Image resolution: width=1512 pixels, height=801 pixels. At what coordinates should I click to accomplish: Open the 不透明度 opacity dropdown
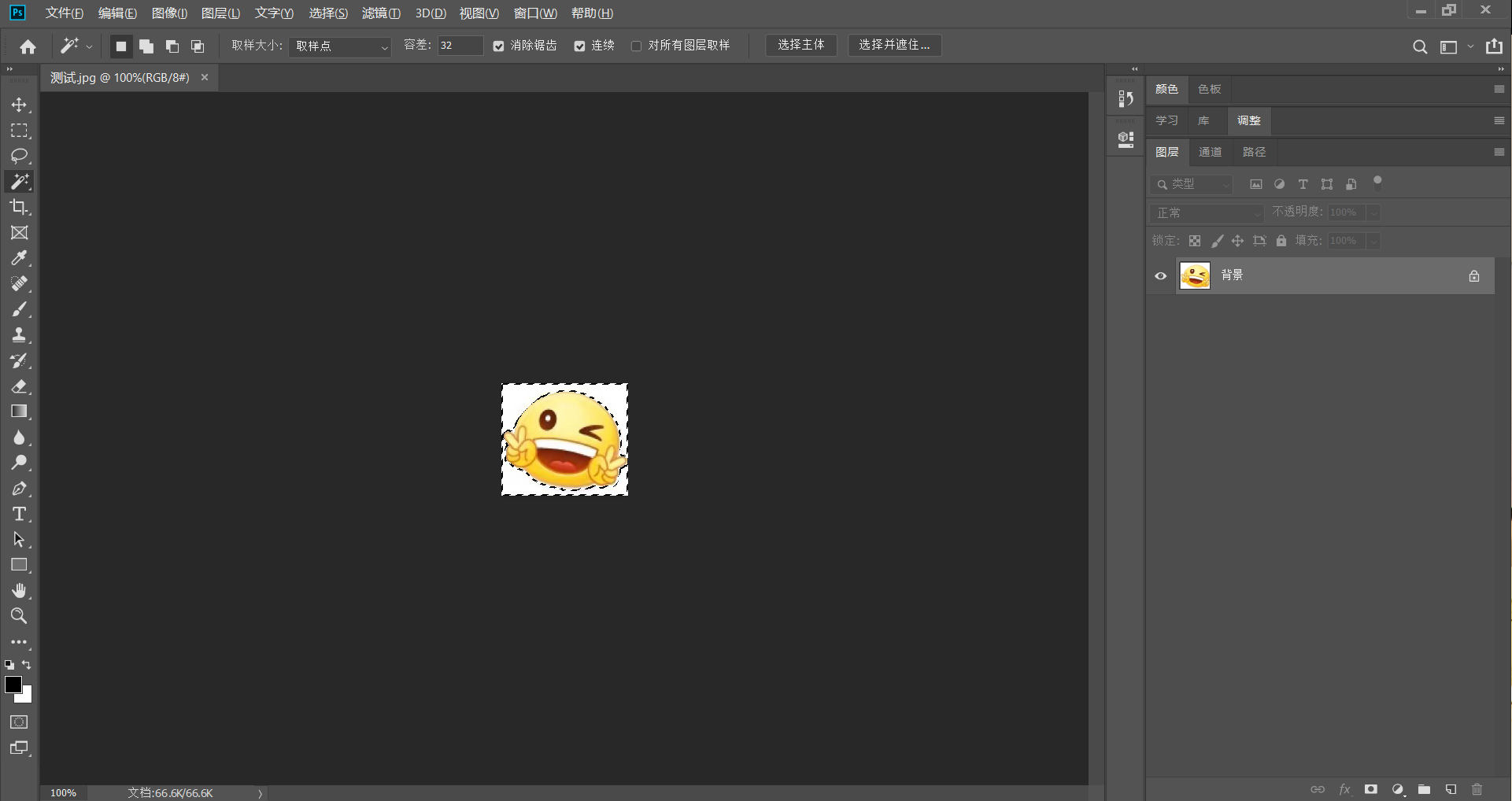point(1374,212)
